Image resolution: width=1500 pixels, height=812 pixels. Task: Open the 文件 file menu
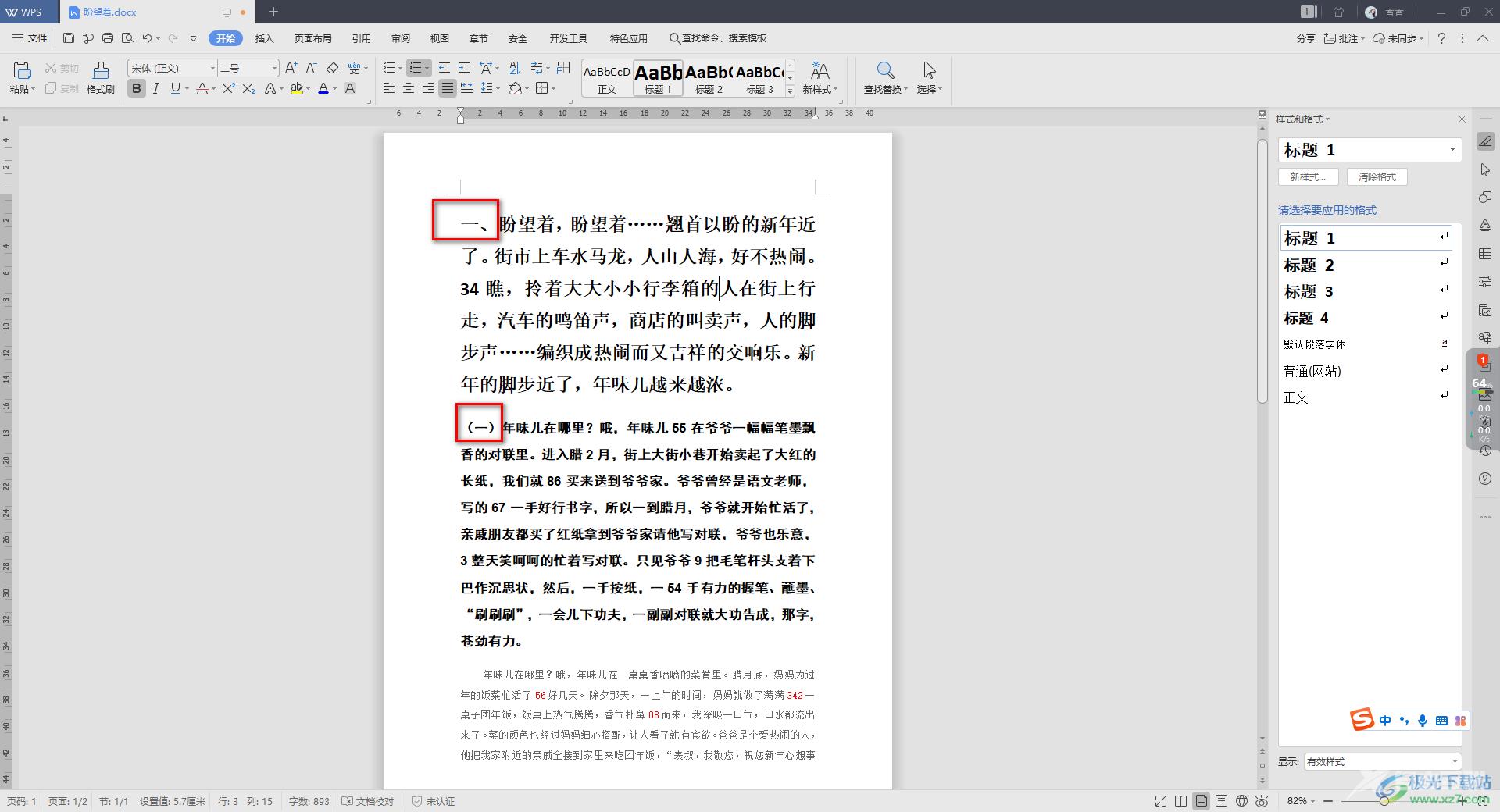(30, 38)
